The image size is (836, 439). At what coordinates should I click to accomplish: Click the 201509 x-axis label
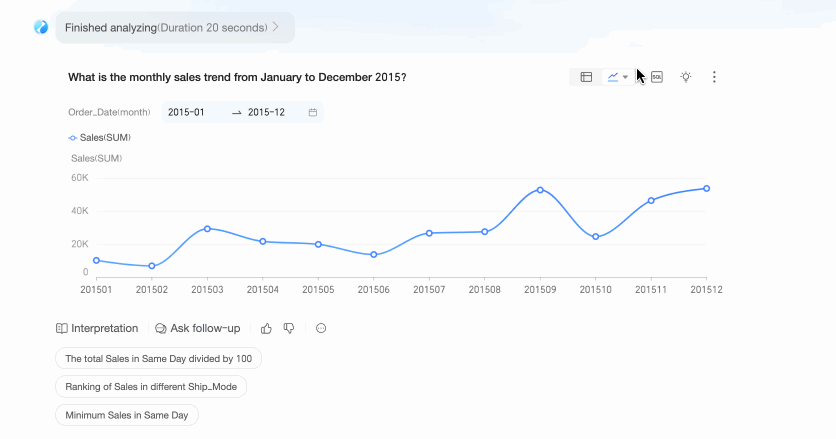(x=540, y=290)
